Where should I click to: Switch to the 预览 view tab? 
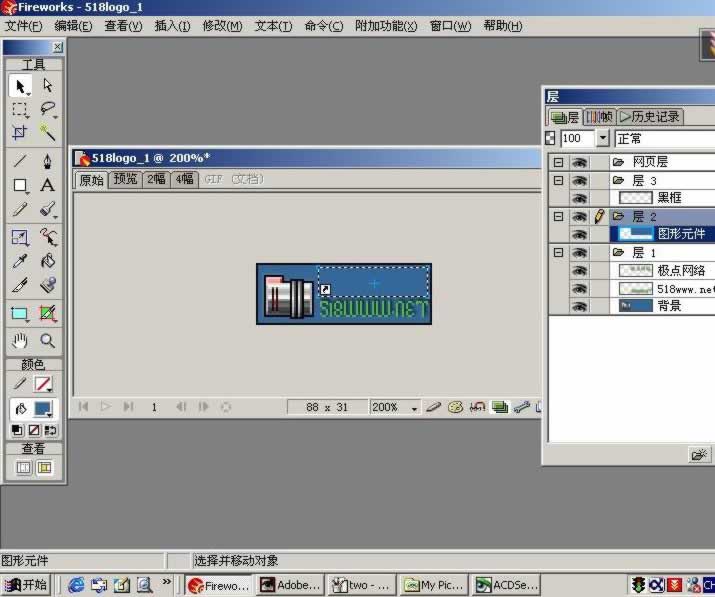tap(125, 179)
